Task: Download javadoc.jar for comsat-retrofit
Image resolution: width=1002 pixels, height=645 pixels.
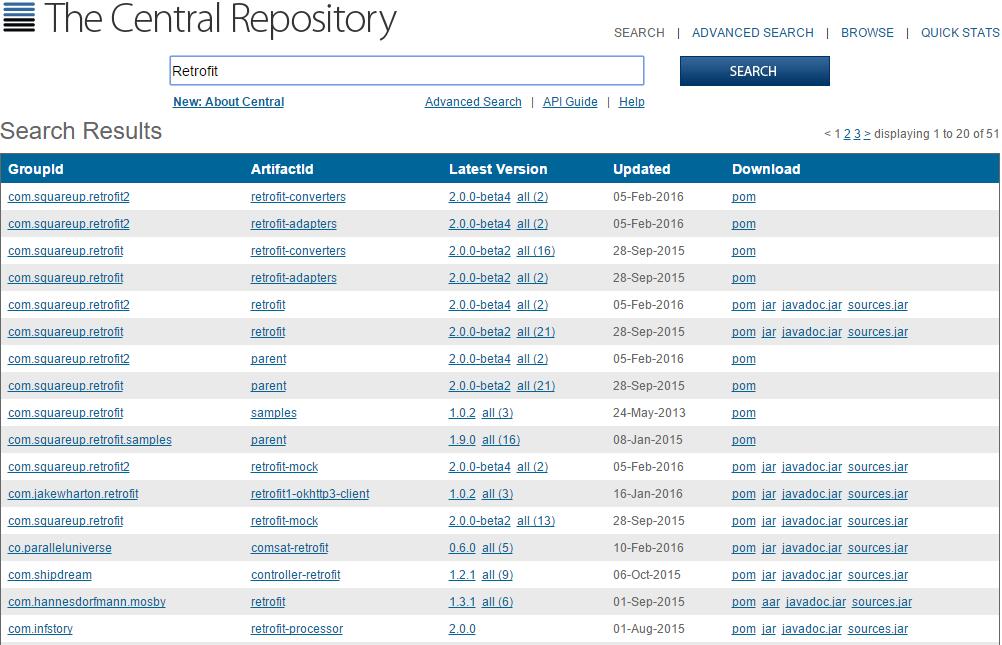Action: 811,548
